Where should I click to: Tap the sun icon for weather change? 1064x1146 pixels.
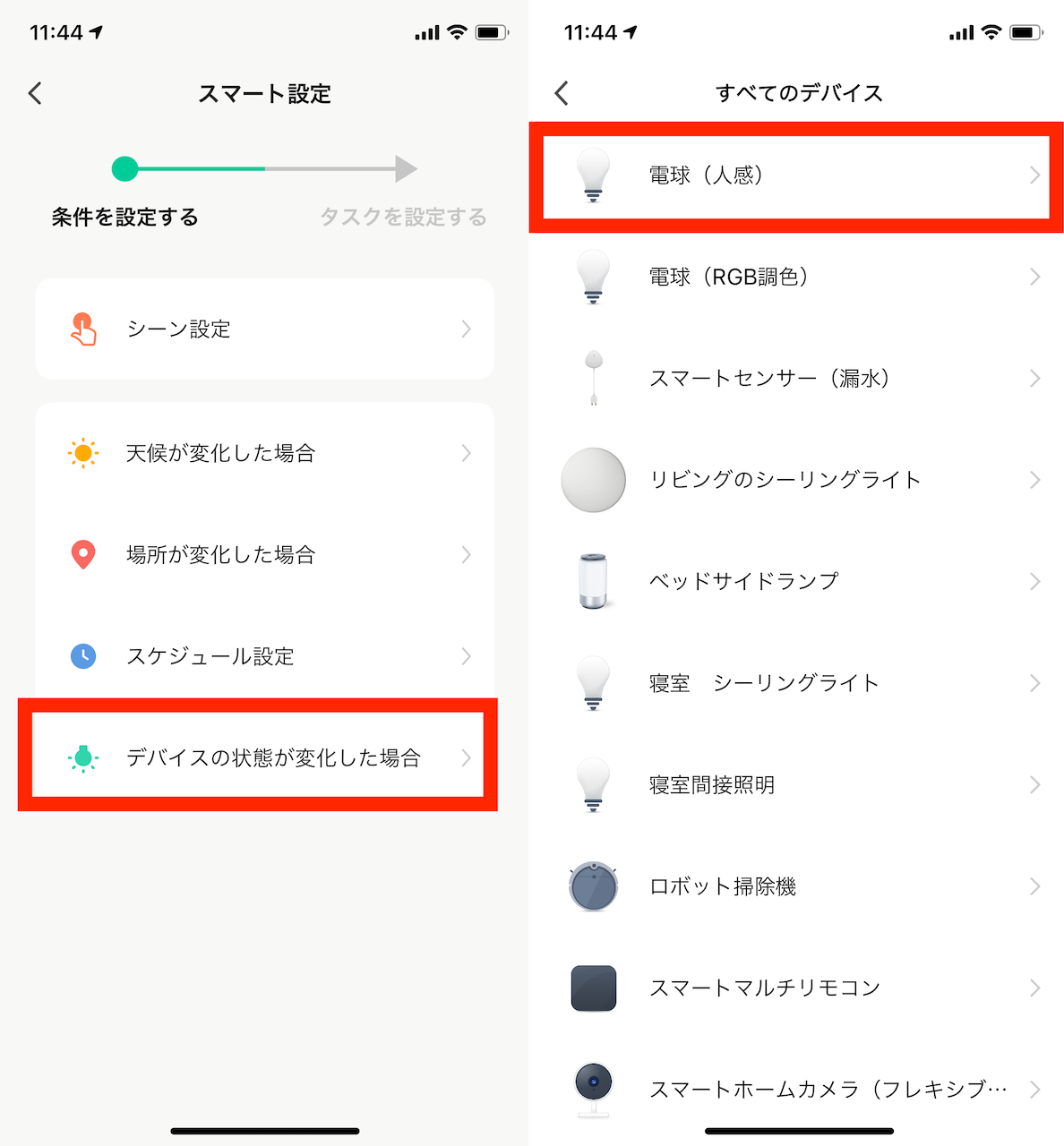tap(83, 453)
